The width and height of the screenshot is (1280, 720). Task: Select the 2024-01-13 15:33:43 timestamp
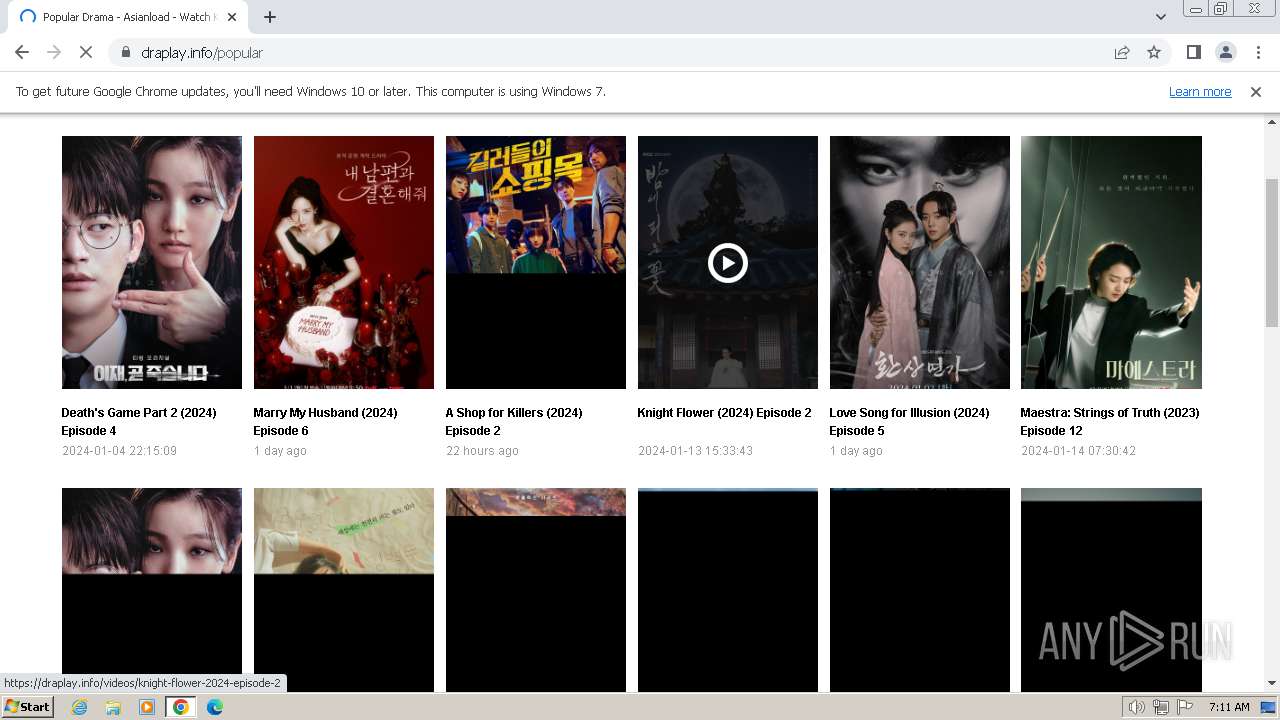[695, 451]
